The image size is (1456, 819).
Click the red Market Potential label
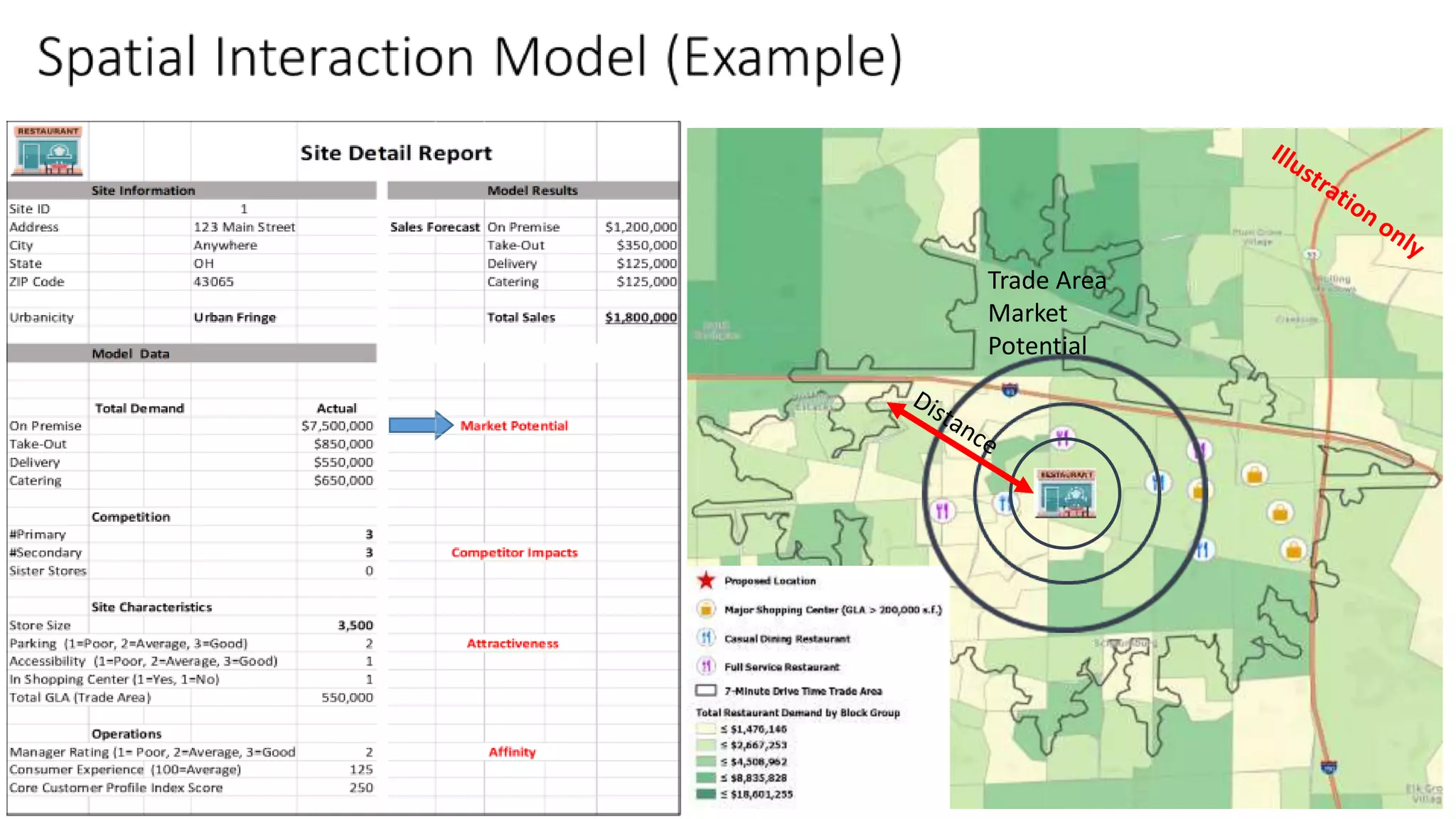(x=513, y=426)
